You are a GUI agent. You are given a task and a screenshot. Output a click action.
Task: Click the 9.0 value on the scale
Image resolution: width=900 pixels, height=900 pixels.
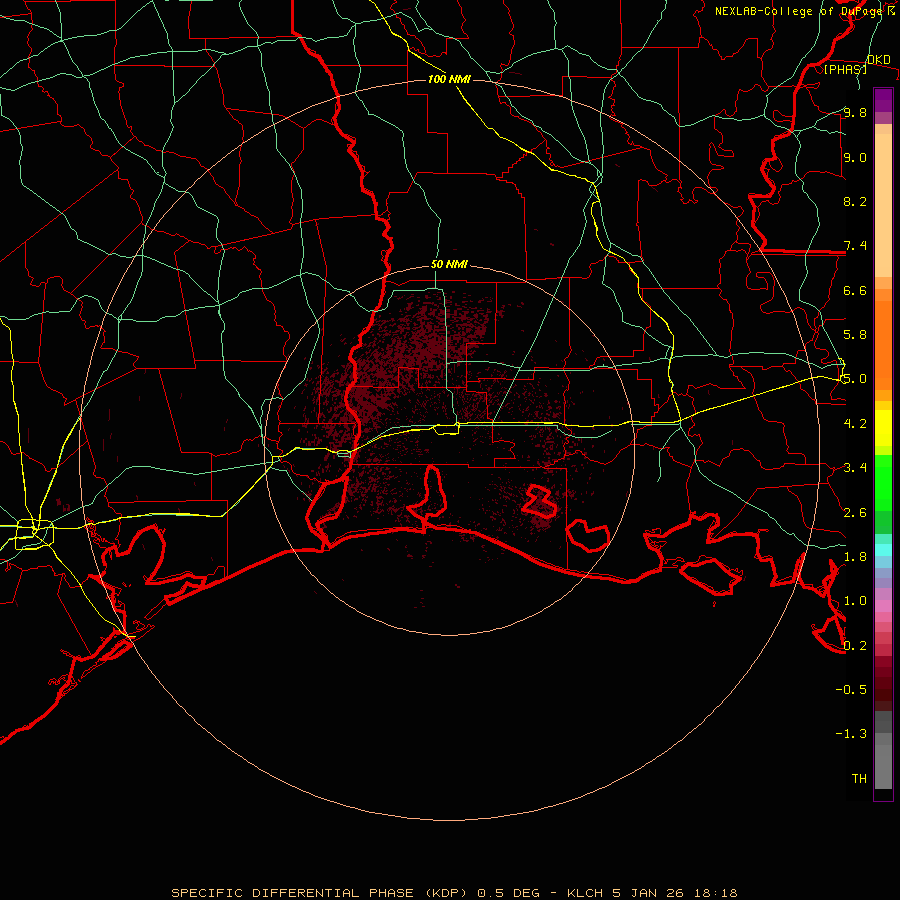click(x=855, y=157)
